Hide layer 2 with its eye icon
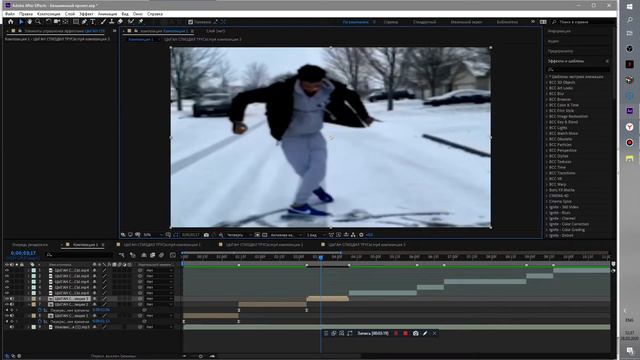Viewport: 640px width, 360px height. coord(7,276)
